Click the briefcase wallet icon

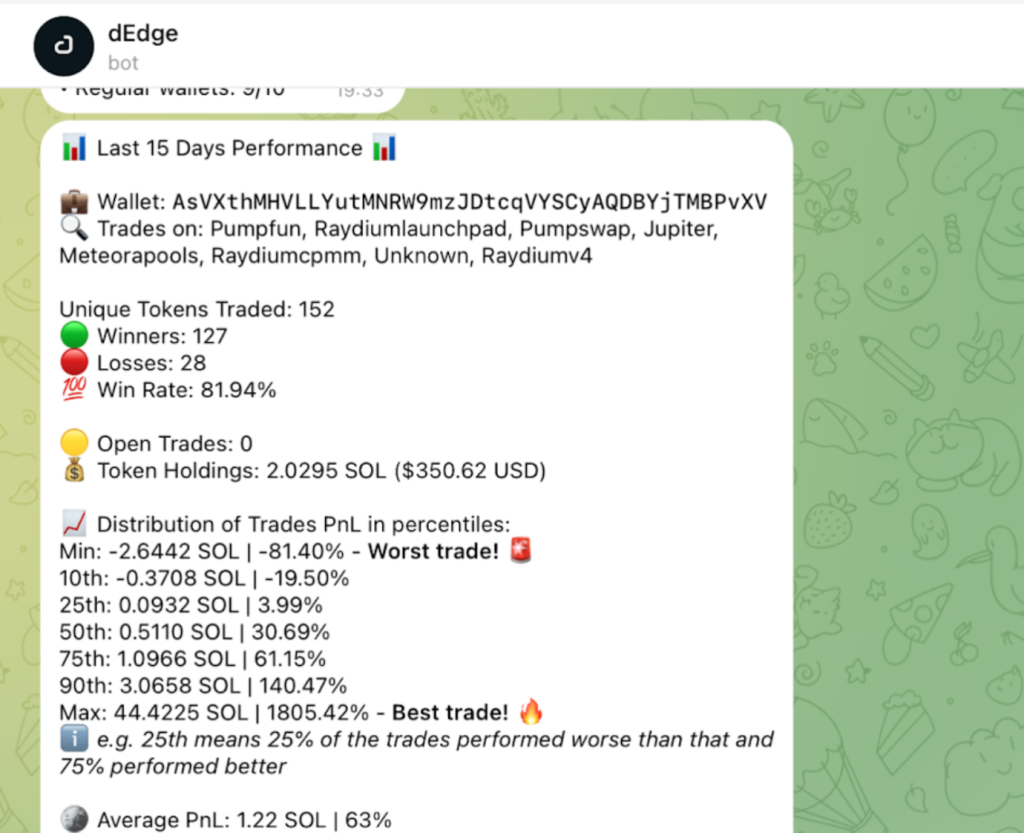[x=74, y=202]
